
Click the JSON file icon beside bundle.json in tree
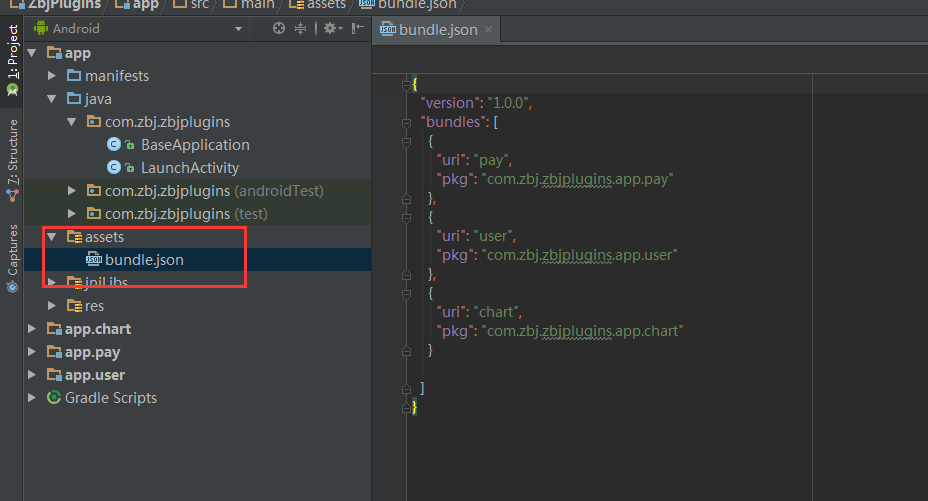point(94,259)
